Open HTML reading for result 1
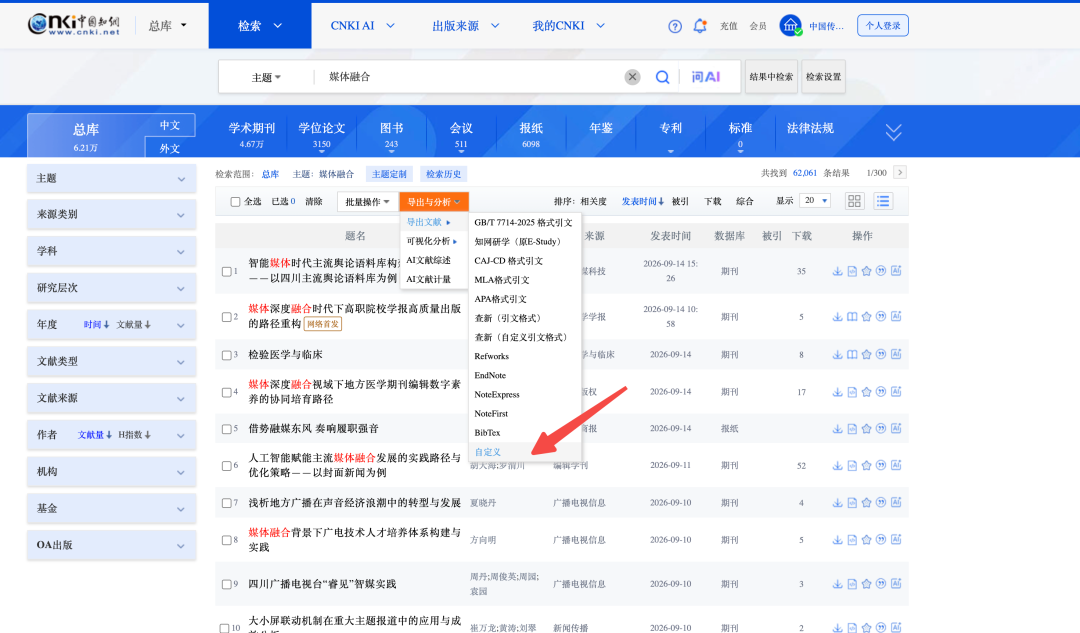 pyautogui.click(x=852, y=271)
